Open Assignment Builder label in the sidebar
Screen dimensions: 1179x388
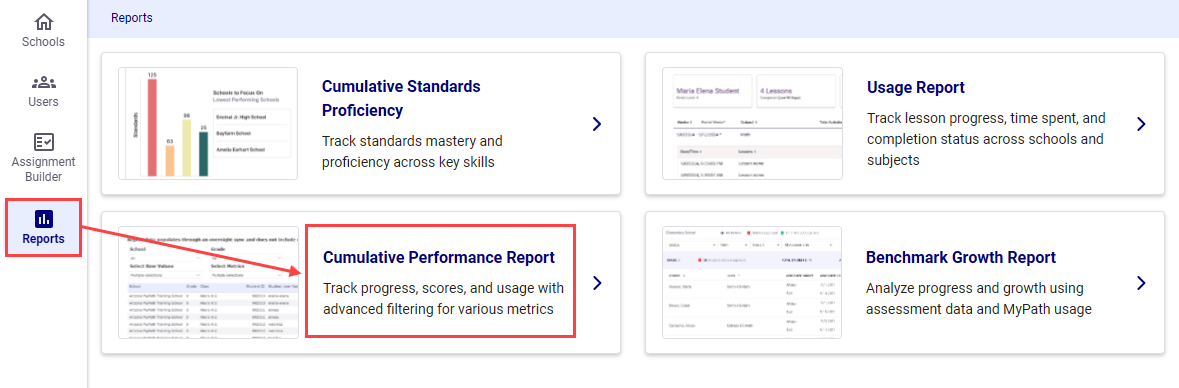click(x=44, y=169)
